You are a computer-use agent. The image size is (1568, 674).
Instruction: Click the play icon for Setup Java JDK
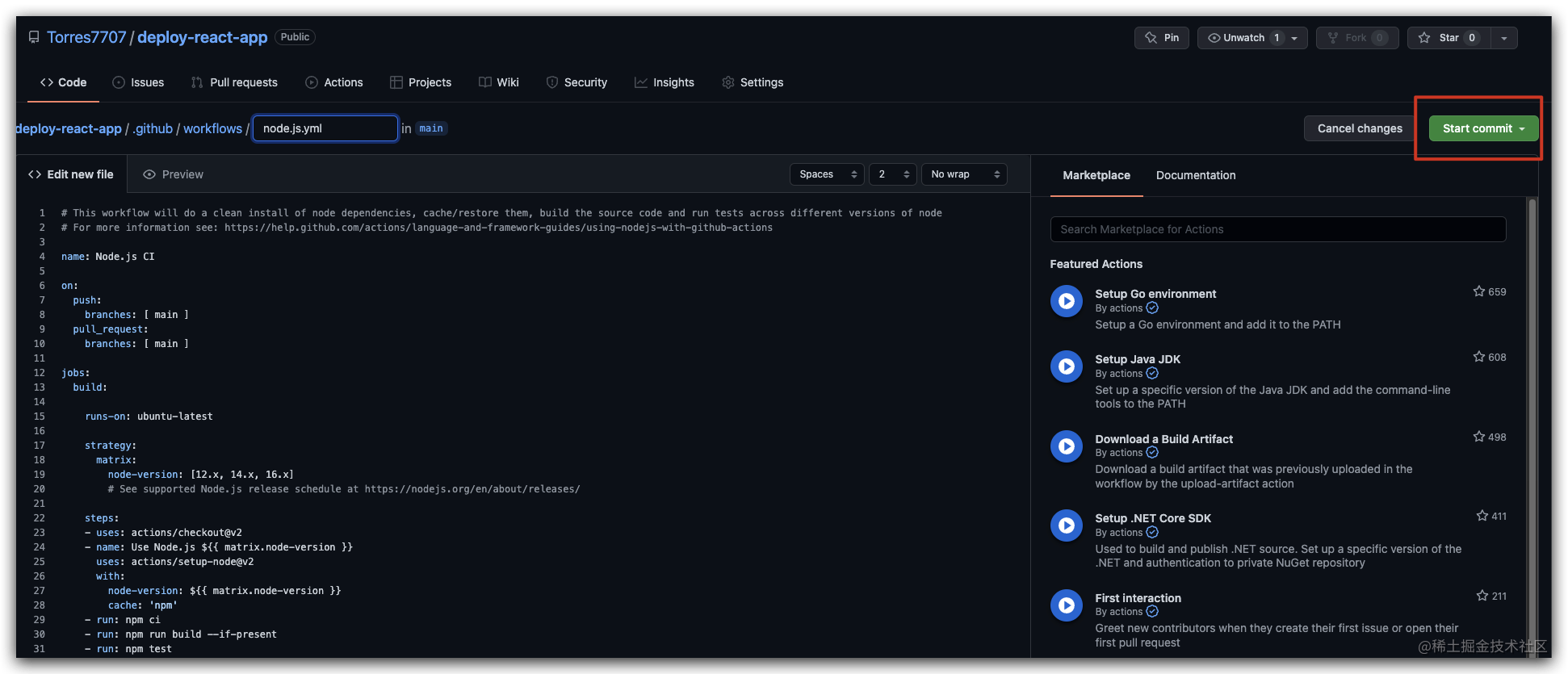[x=1067, y=366]
